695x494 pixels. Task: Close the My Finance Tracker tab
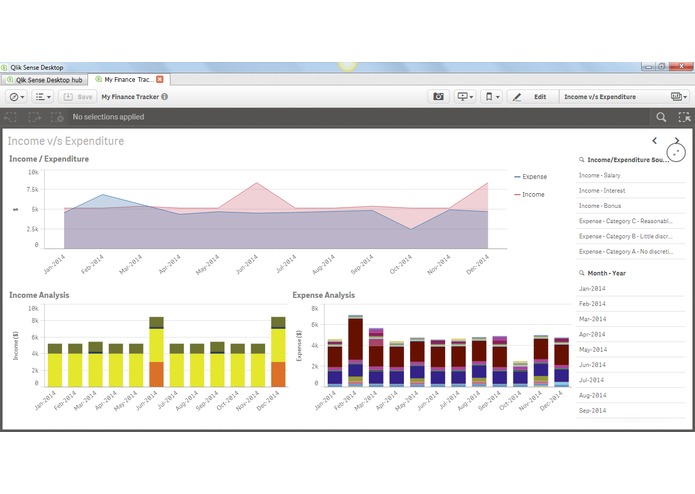point(160,79)
